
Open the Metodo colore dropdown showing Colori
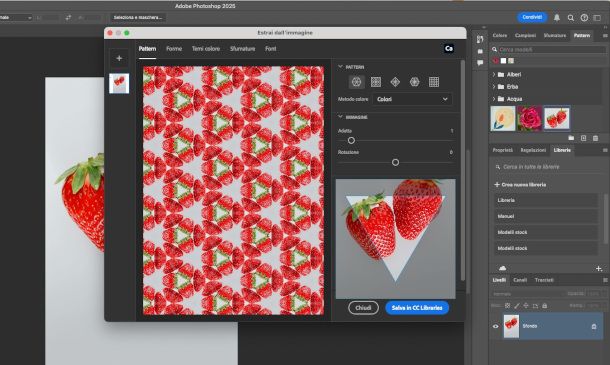tap(412, 99)
